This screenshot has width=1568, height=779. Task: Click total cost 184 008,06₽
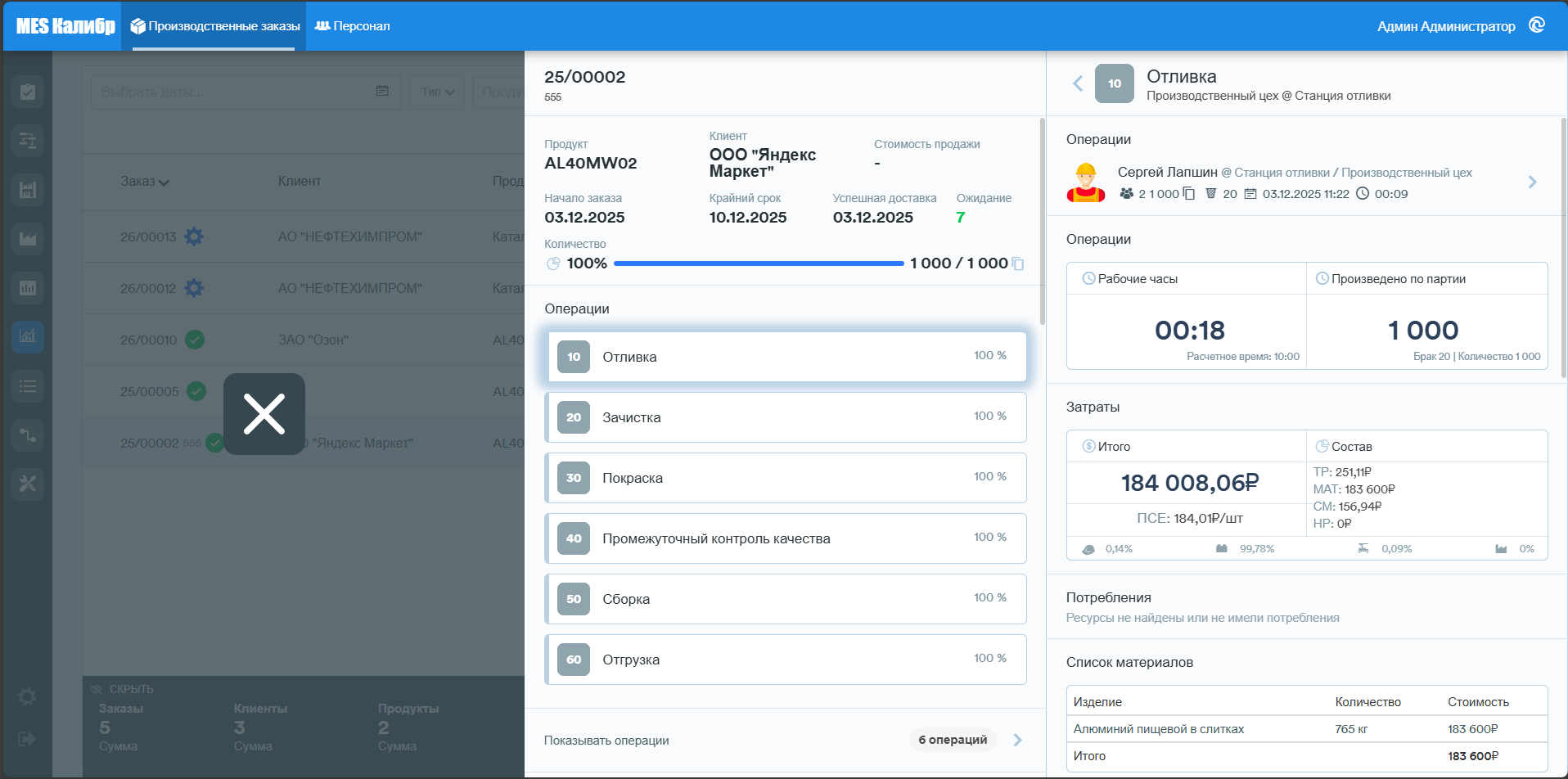click(1190, 483)
